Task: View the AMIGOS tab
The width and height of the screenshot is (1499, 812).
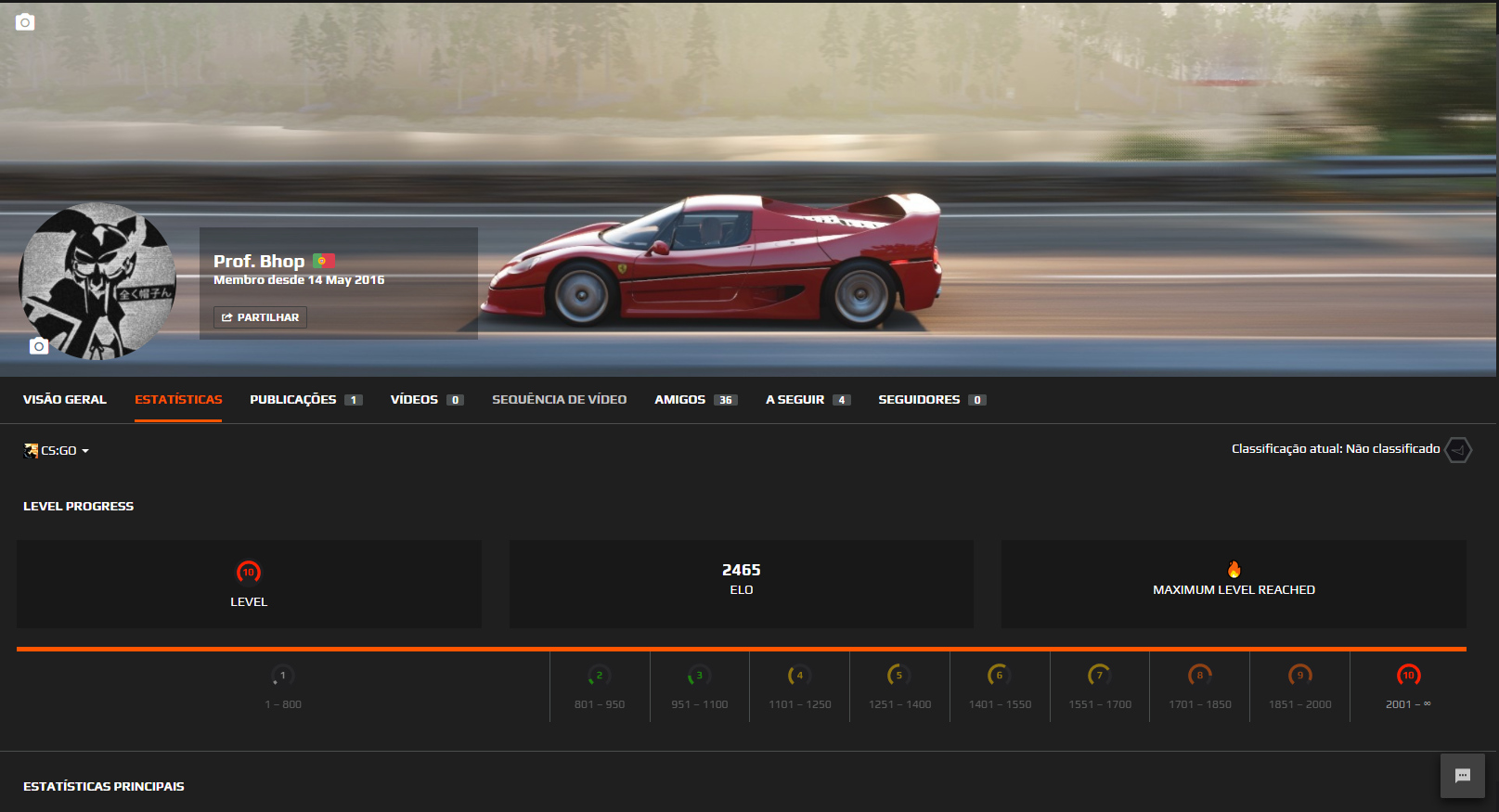Action: click(x=696, y=400)
